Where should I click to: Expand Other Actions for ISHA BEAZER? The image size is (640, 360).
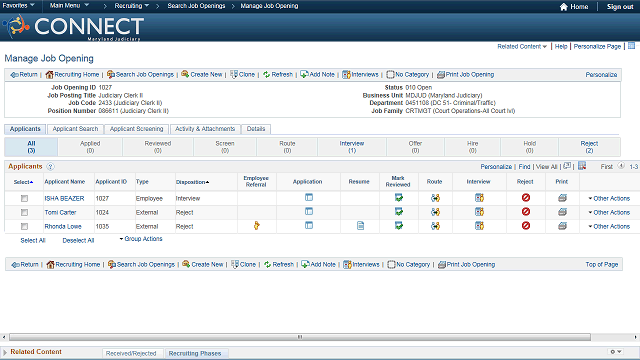609,198
